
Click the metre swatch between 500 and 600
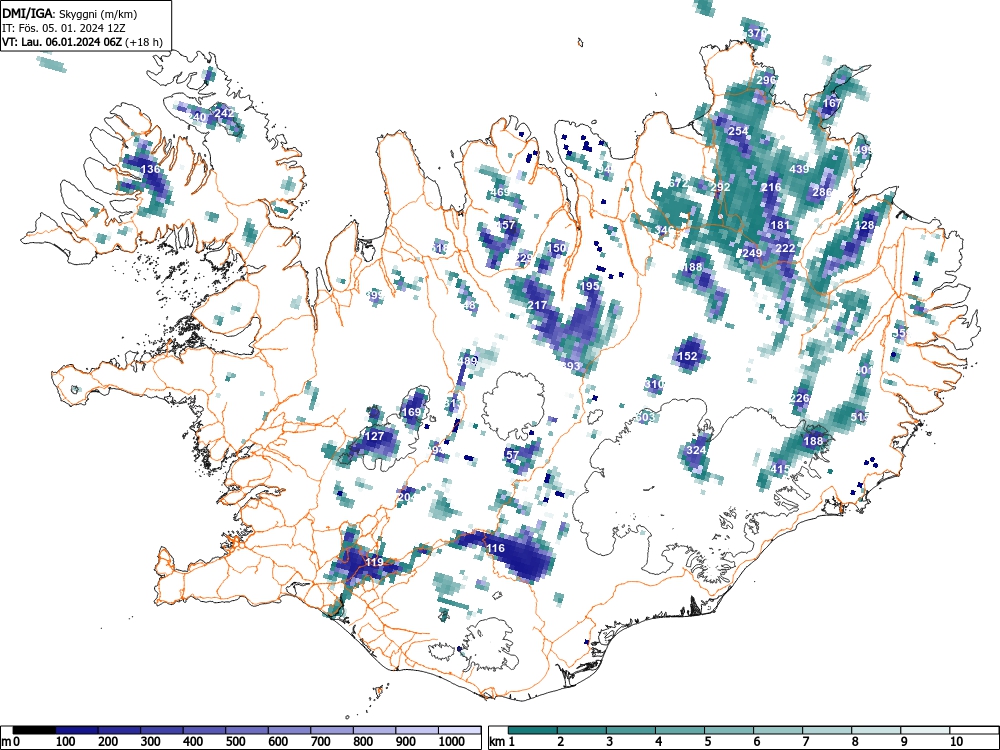(x=247, y=730)
